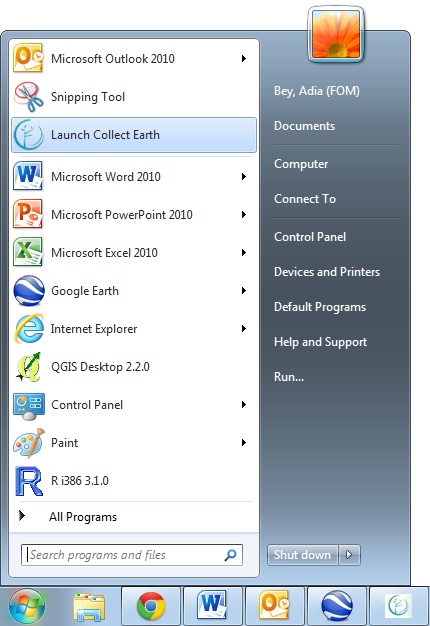
Task: Open QGIS Desktop 2.2.0 icon
Action: pos(28,367)
